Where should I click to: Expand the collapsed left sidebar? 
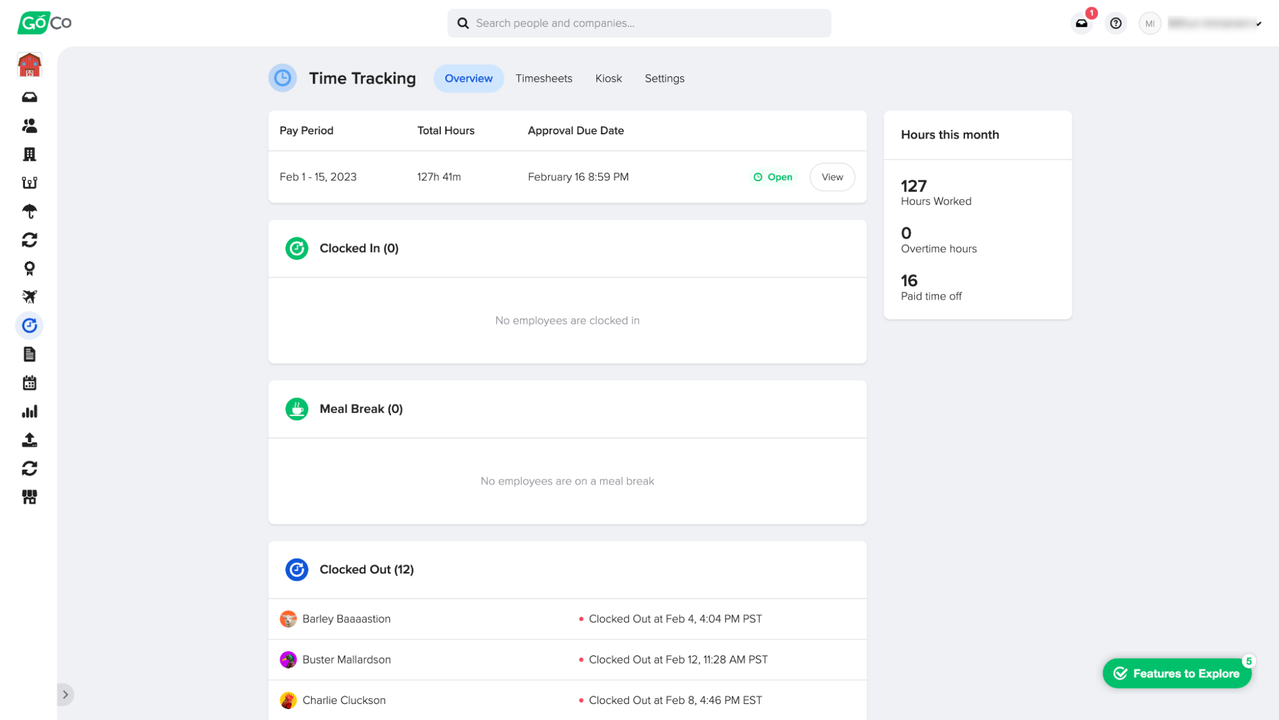(x=65, y=694)
